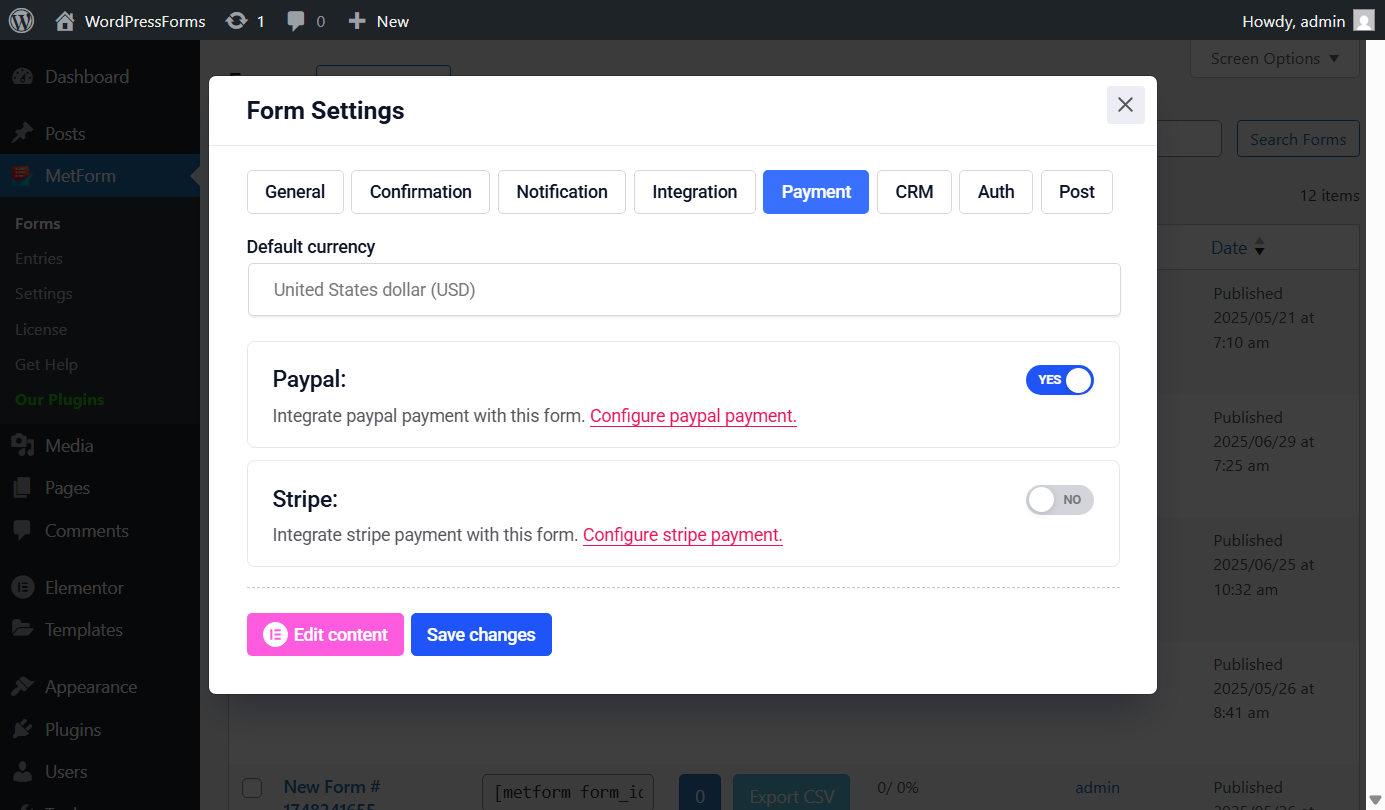Switch to the CRM tab
Viewport: 1385px width, 810px height.
[x=914, y=192]
